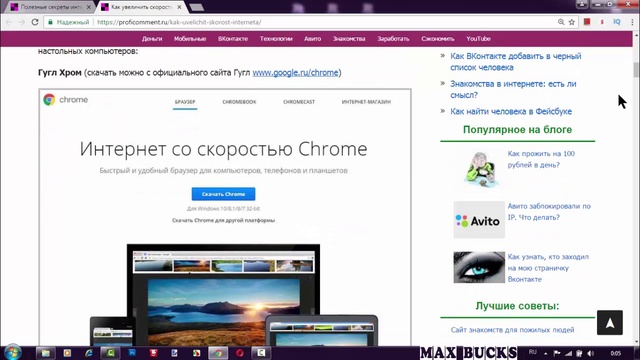Screen dimensions: 640x360
Task: Click the Avito logo thumbnail
Action: coord(479,220)
